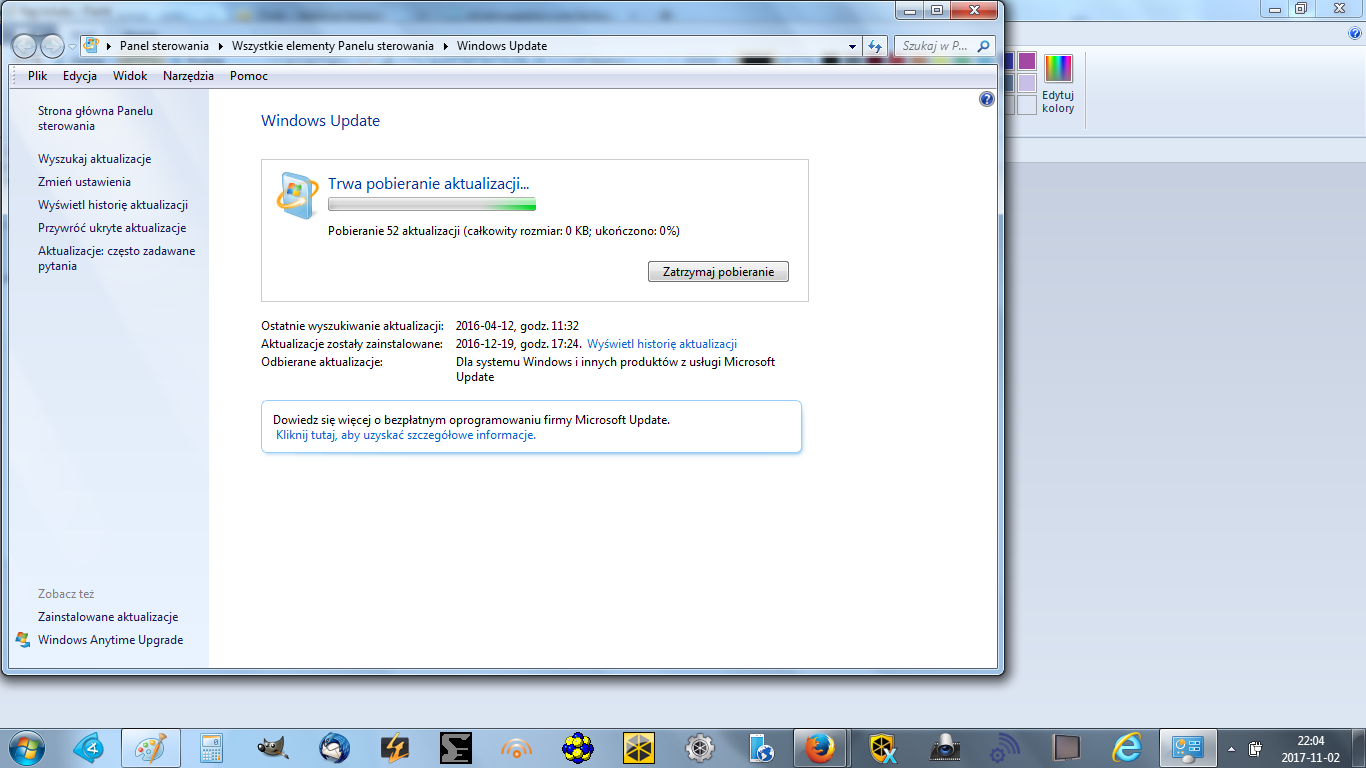The height and width of the screenshot is (768, 1366).
Task: Launch GIMP from the taskbar
Action: [x=272, y=748]
